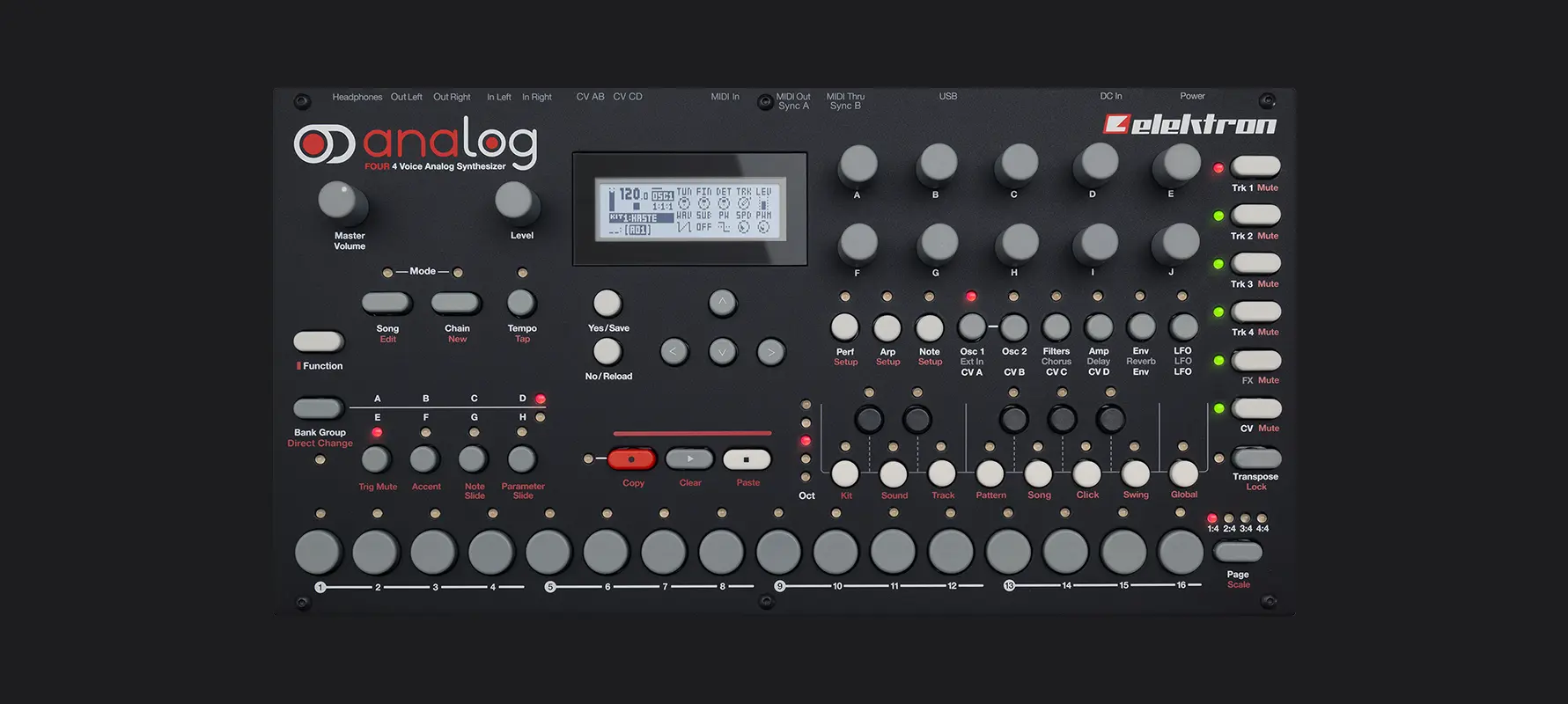Click the Accent bank button
1568x704 pixels.
425,458
